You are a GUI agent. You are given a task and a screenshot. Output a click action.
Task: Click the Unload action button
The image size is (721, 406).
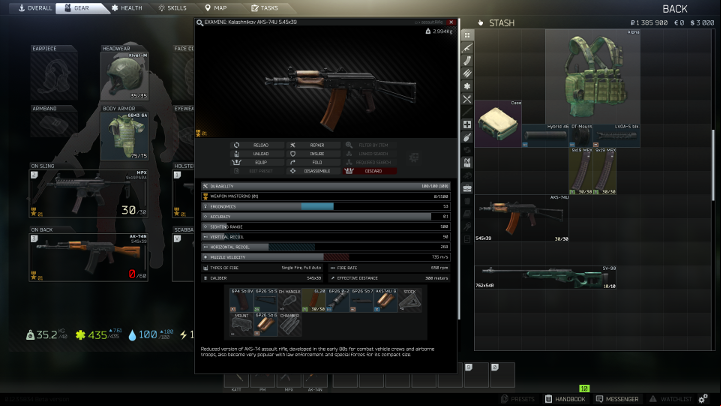click(257, 154)
